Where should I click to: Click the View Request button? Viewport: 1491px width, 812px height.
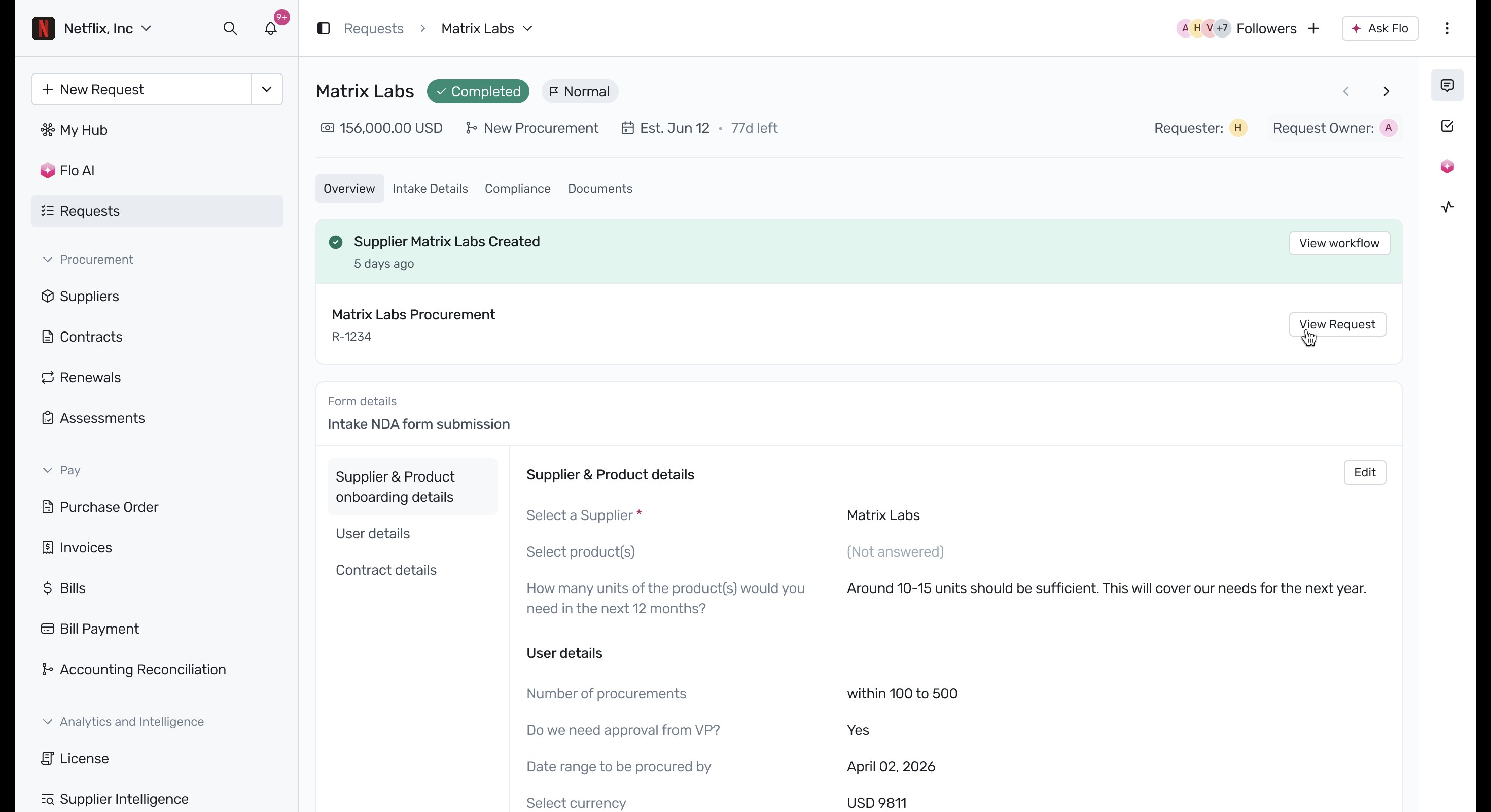(1337, 324)
